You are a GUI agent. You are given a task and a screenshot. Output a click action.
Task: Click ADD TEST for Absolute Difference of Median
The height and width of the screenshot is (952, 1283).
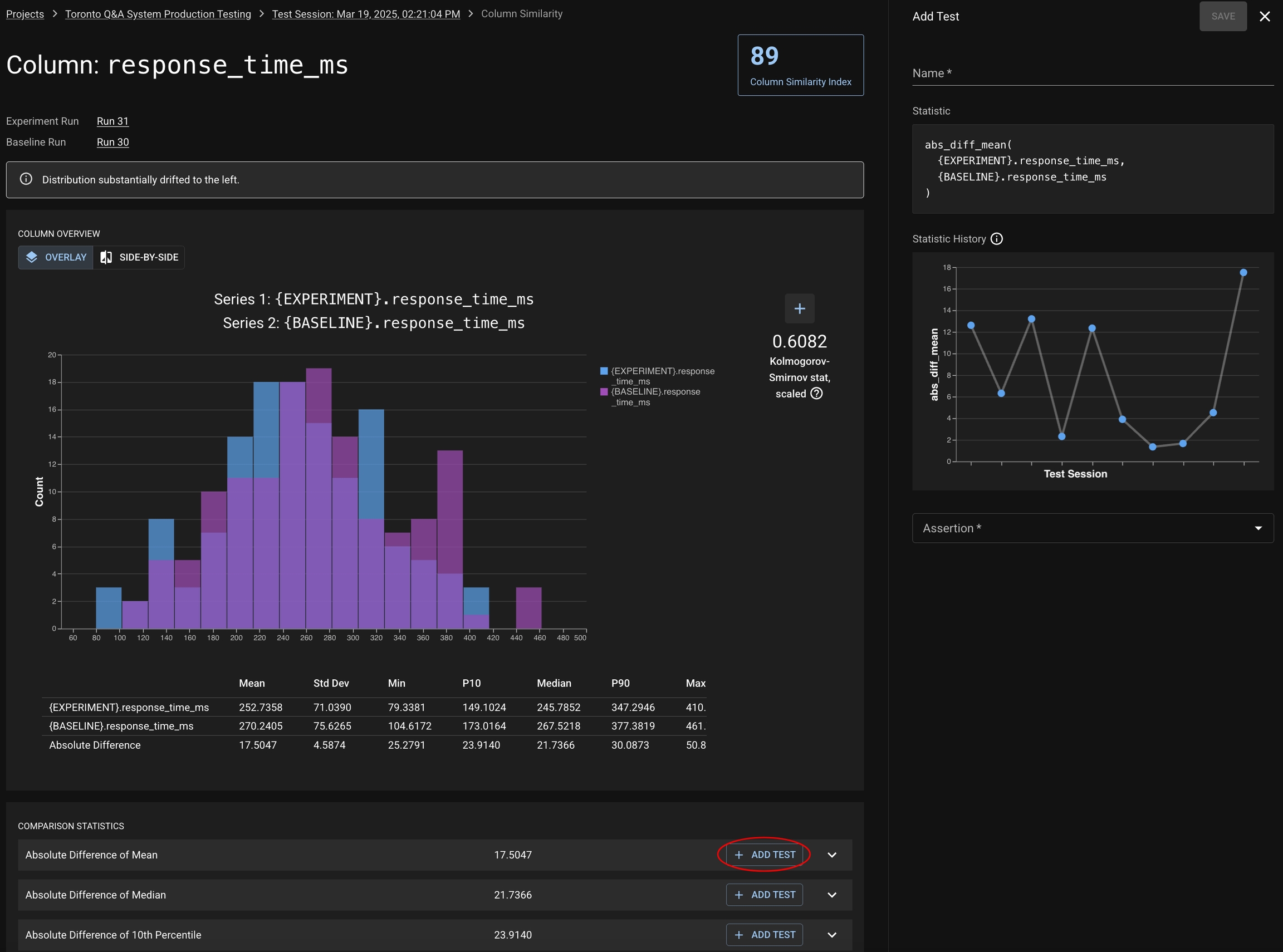764,895
